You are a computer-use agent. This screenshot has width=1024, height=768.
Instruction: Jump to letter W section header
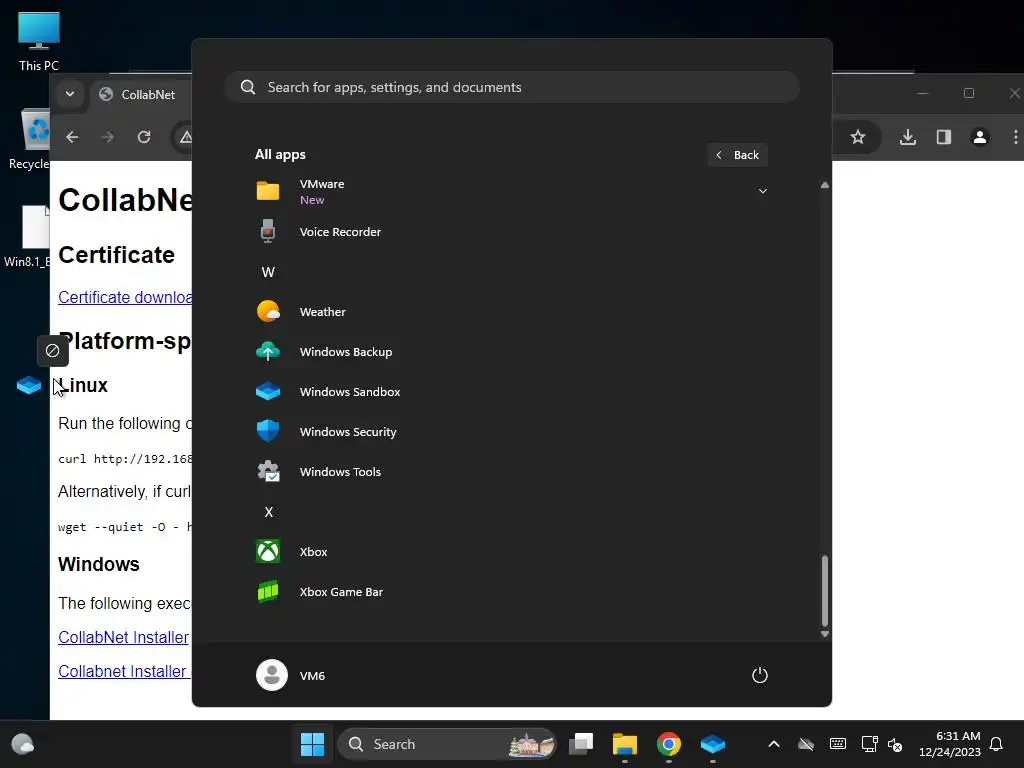tap(268, 272)
